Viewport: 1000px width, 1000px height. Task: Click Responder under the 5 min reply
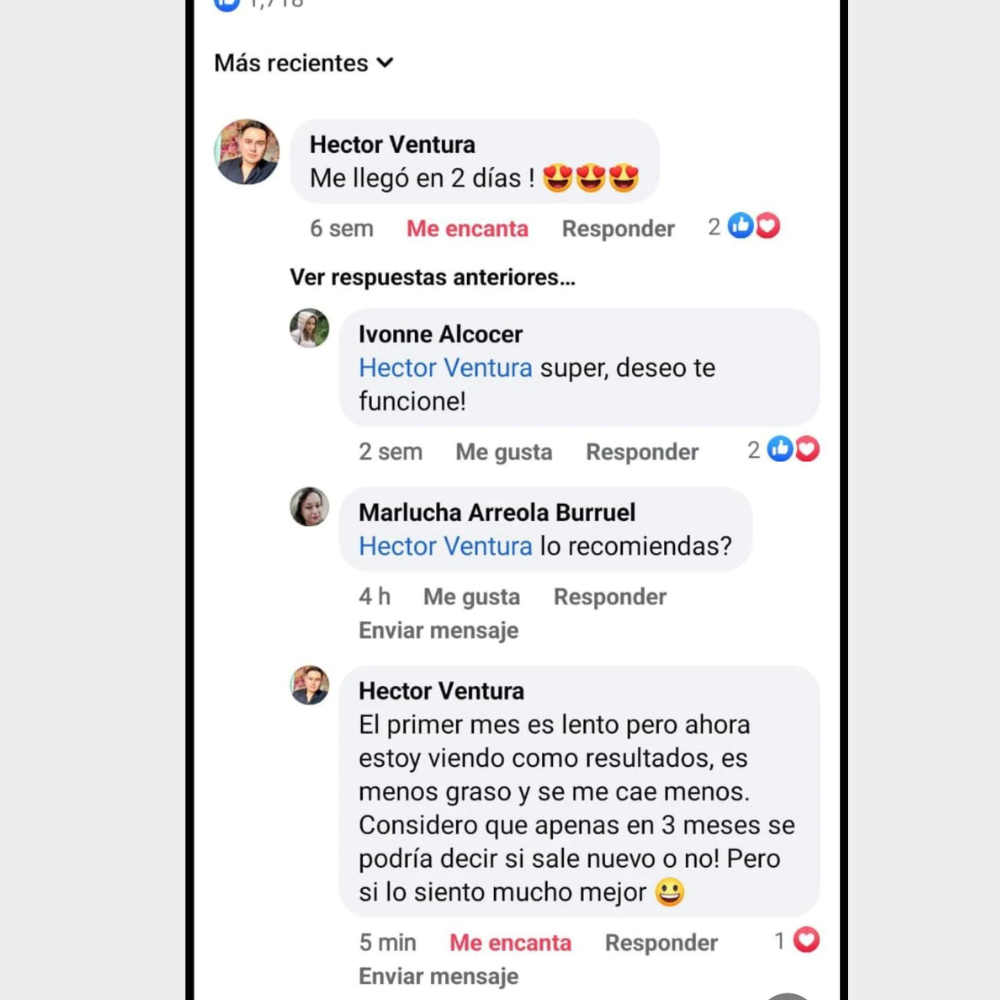click(x=661, y=943)
